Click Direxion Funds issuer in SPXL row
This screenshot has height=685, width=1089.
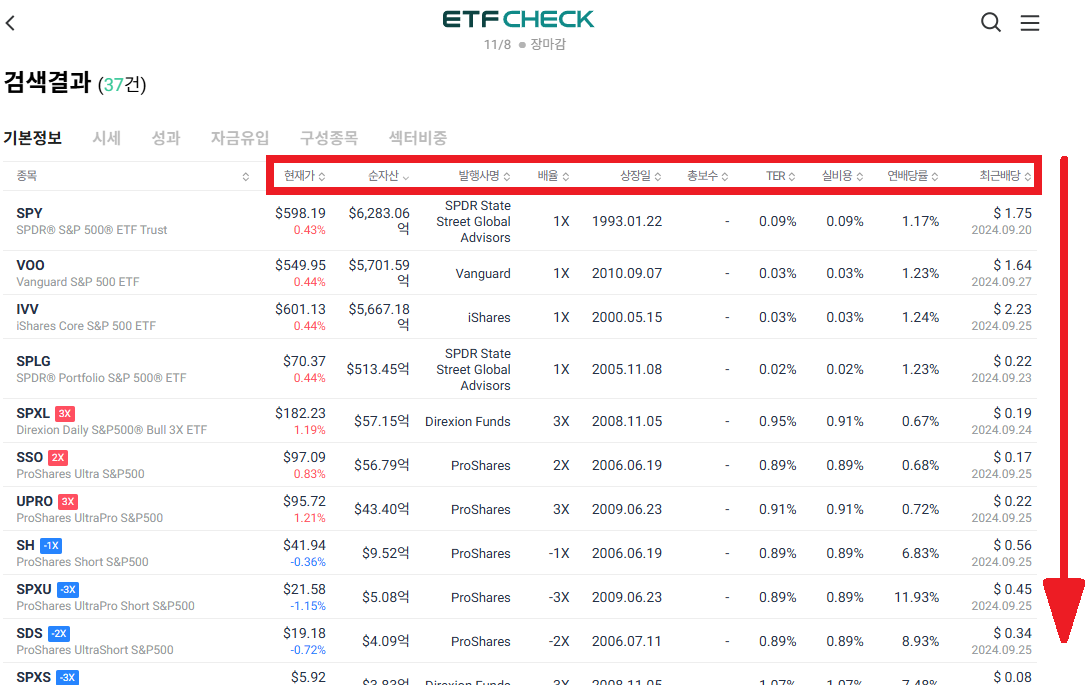coord(467,422)
